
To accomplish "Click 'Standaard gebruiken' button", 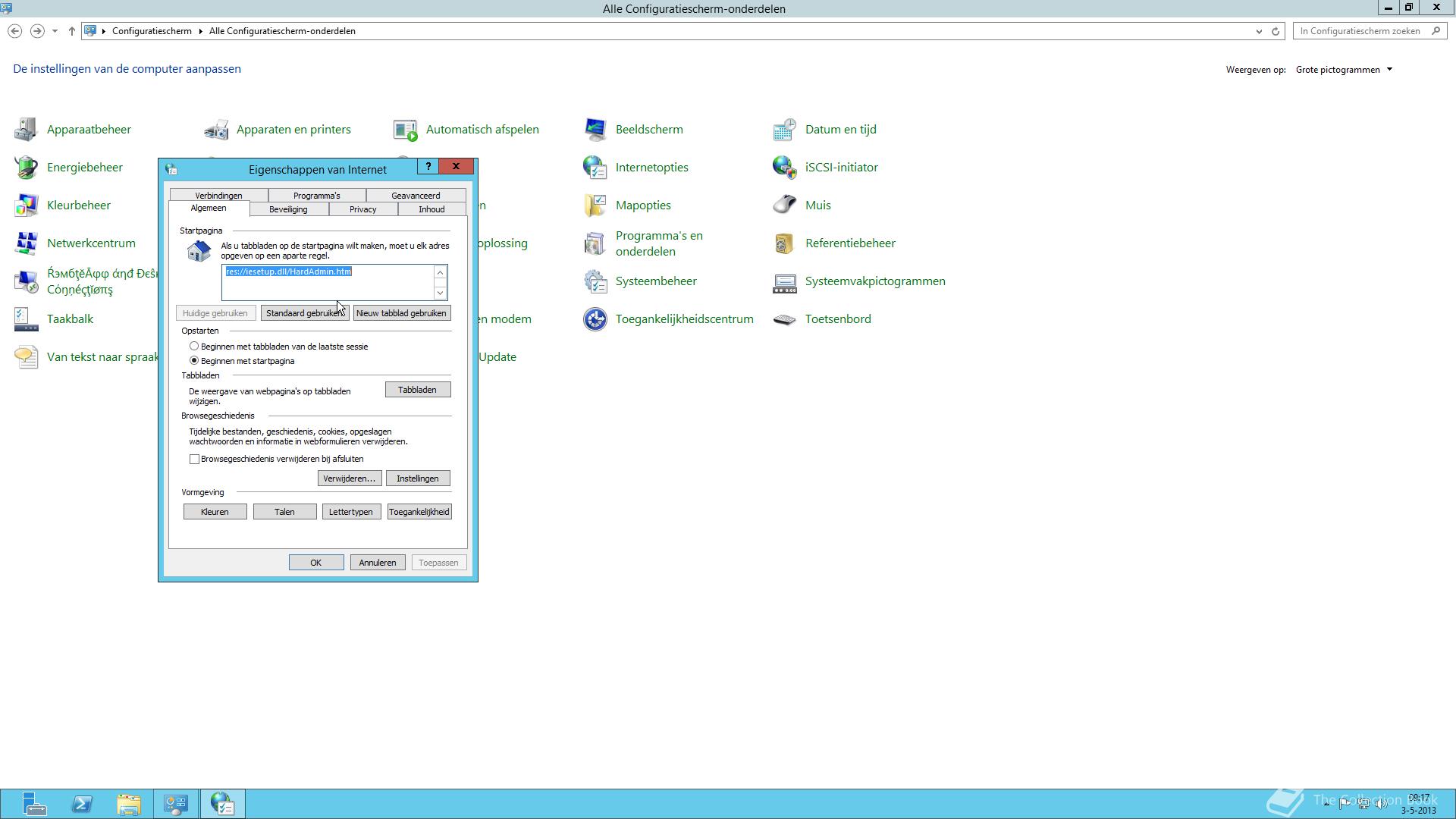I will tap(305, 313).
